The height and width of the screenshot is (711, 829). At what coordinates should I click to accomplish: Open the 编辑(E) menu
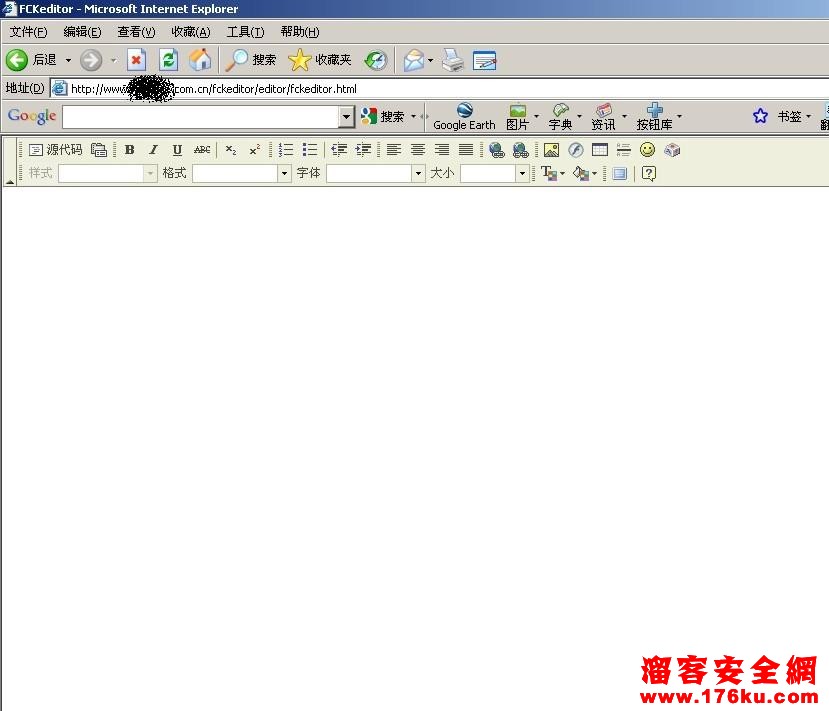(x=82, y=32)
